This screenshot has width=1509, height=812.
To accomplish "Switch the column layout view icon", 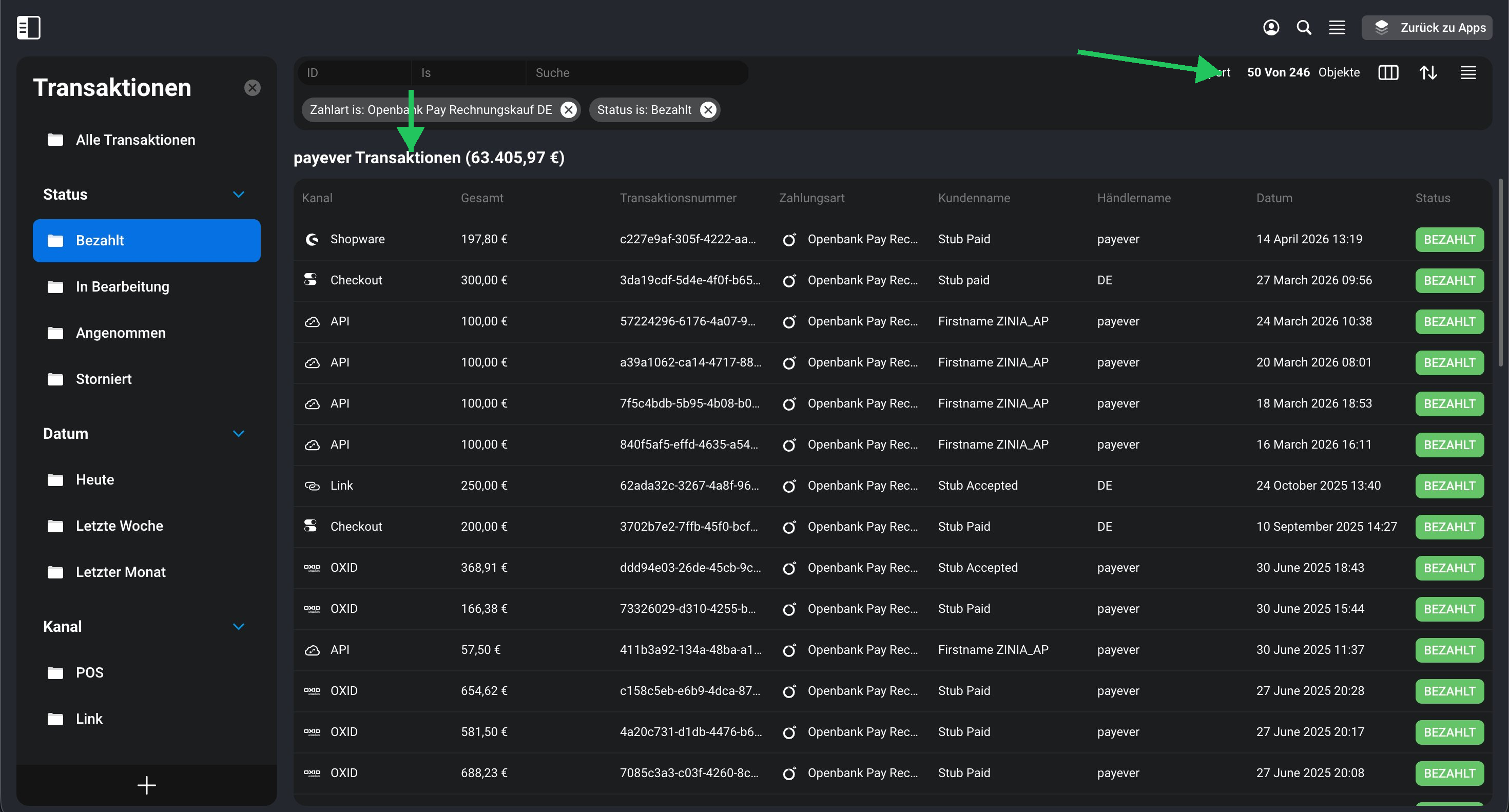I will click(x=1388, y=73).
